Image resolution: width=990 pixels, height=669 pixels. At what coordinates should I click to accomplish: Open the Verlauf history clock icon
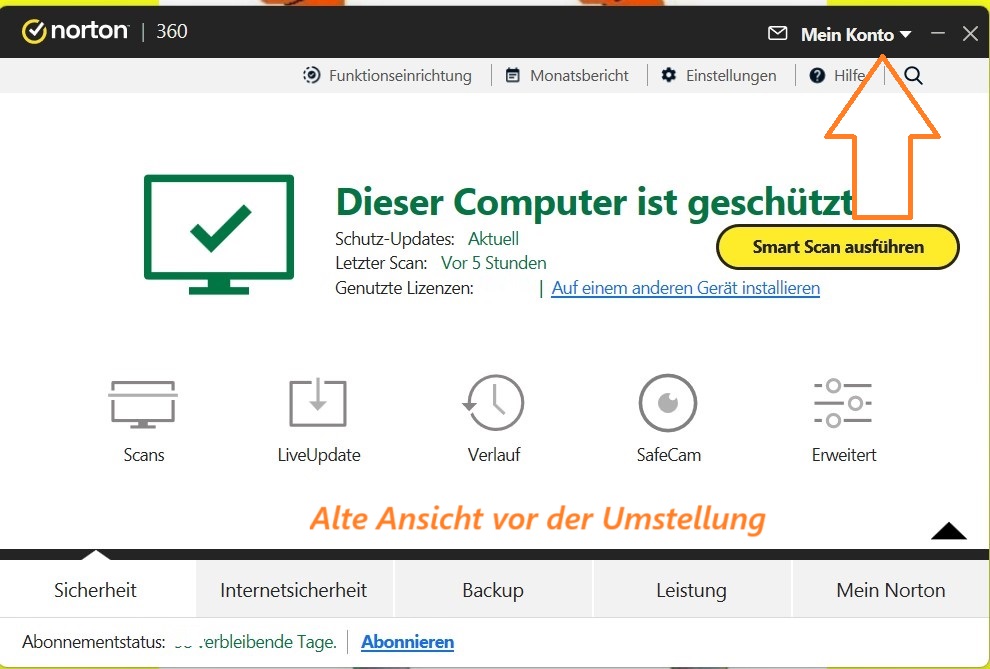tap(493, 403)
